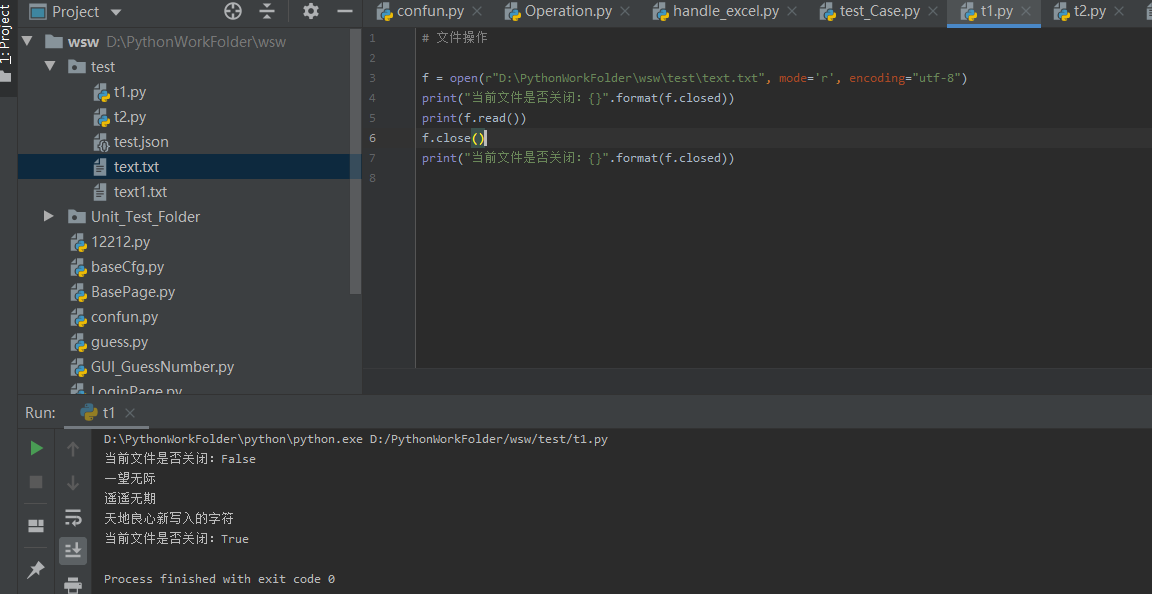Click the '# 文件操作' comment line
The width and height of the screenshot is (1152, 594).
[x=455, y=37]
